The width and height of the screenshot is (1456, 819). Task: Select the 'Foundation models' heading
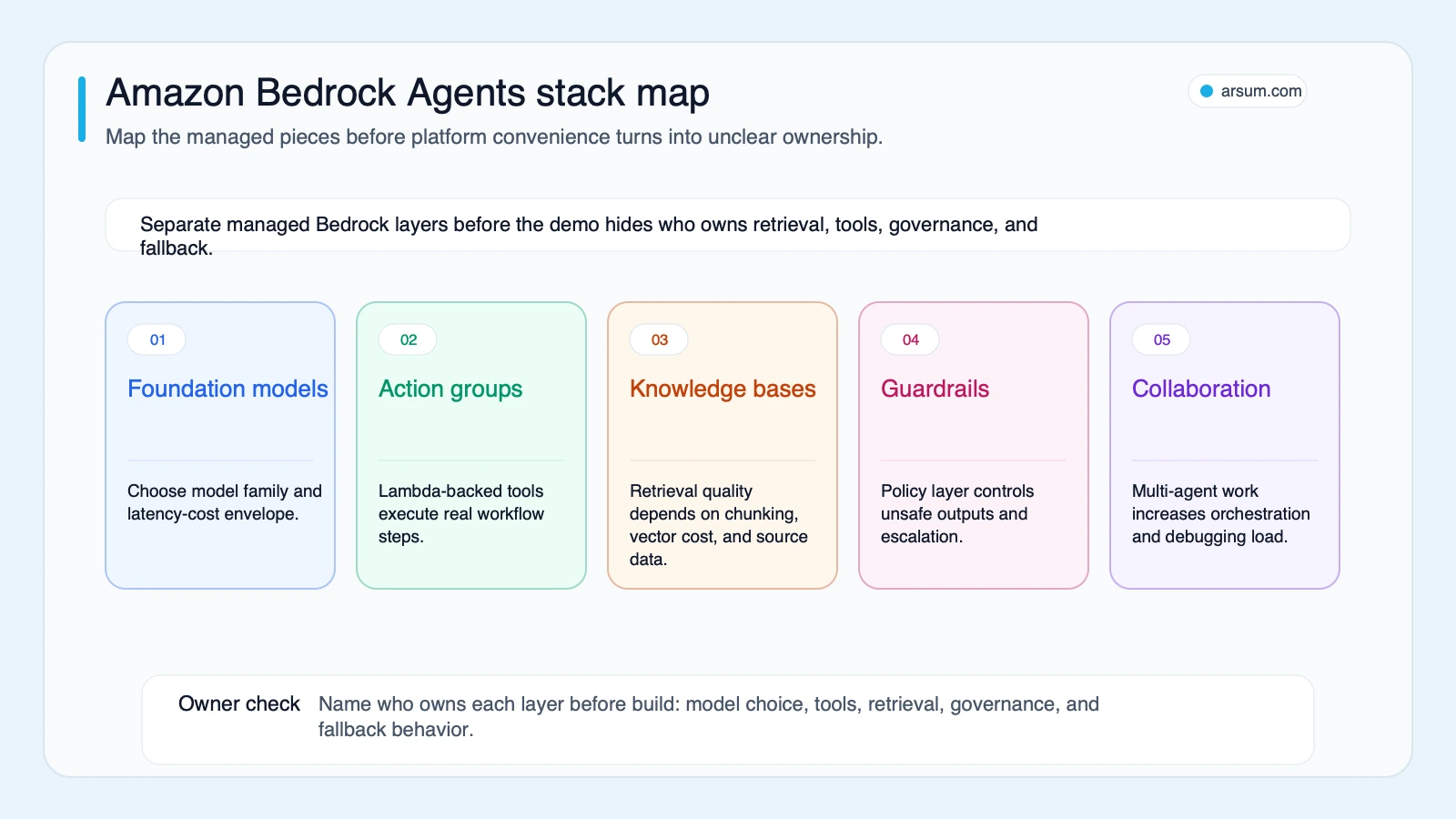227,389
